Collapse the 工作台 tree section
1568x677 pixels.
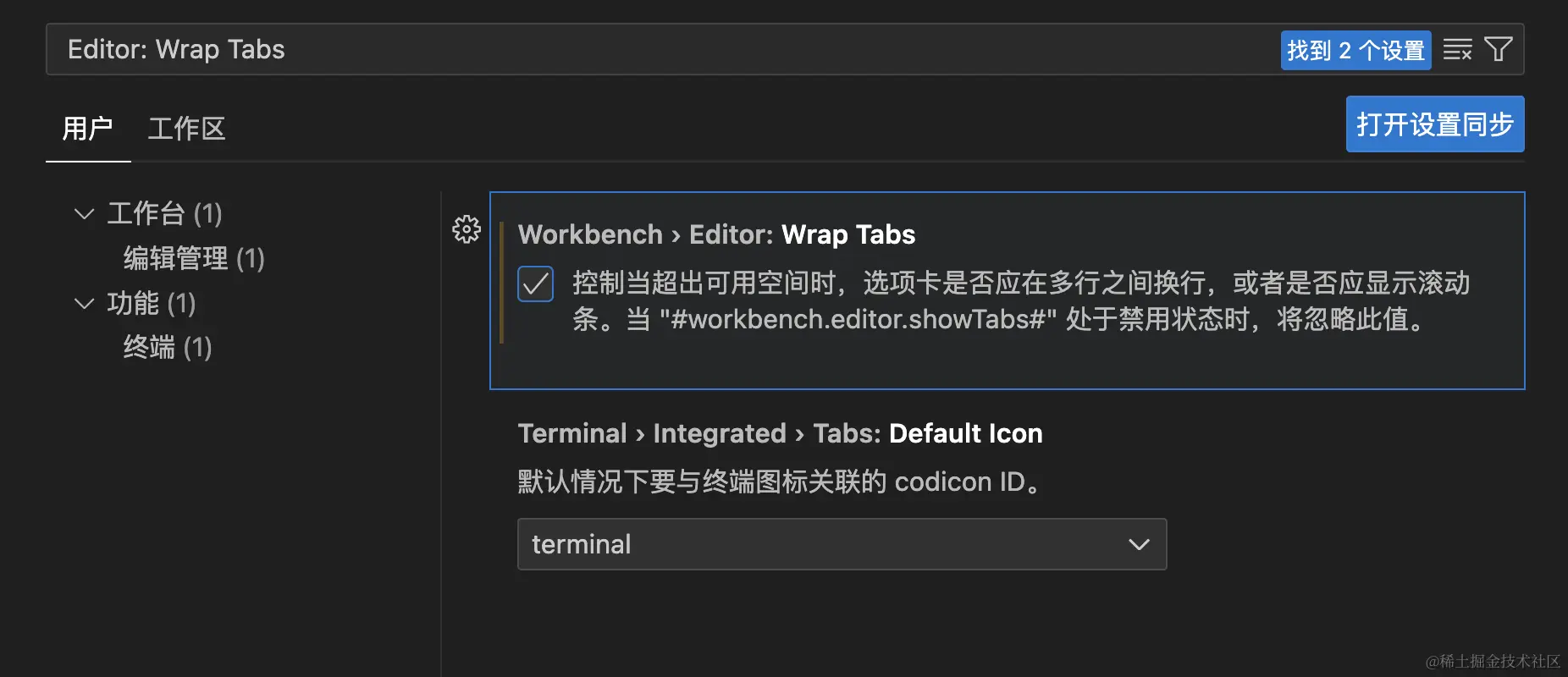pos(84,213)
